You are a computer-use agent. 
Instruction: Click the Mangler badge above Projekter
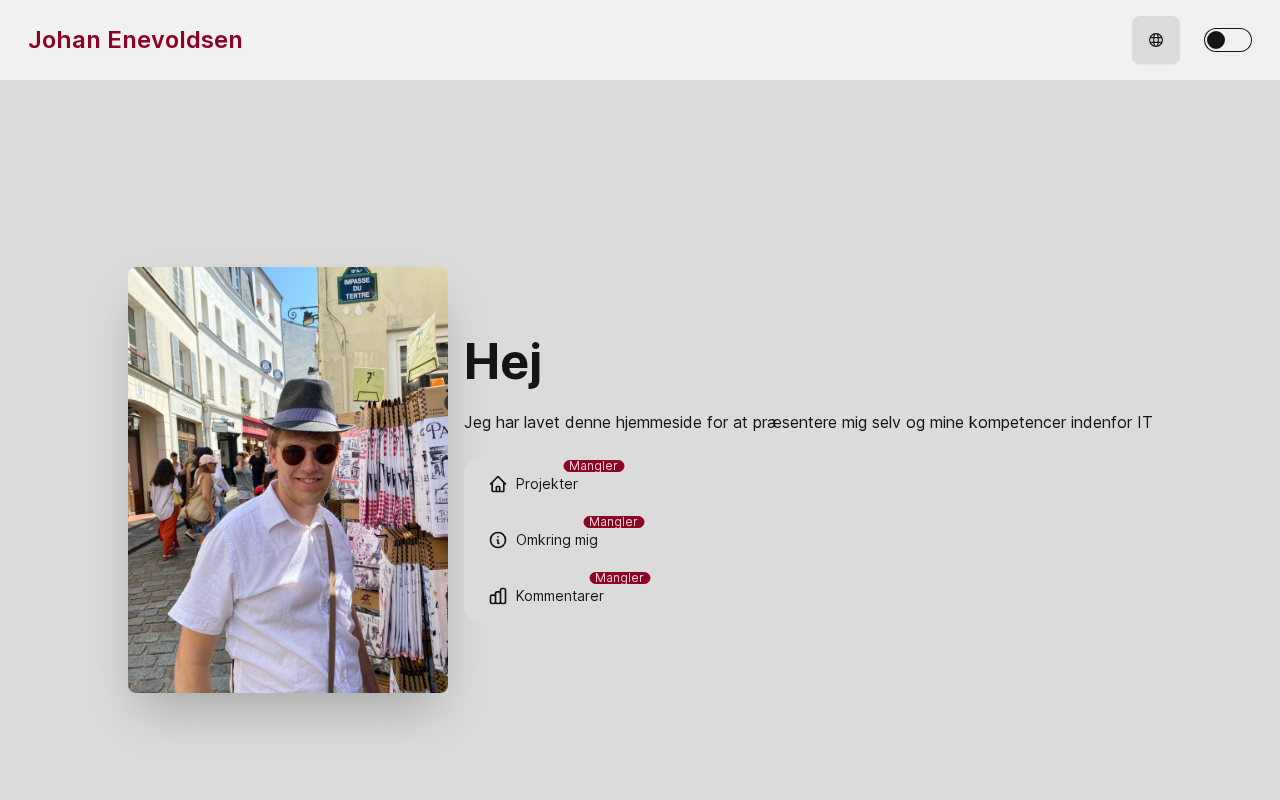pos(593,466)
